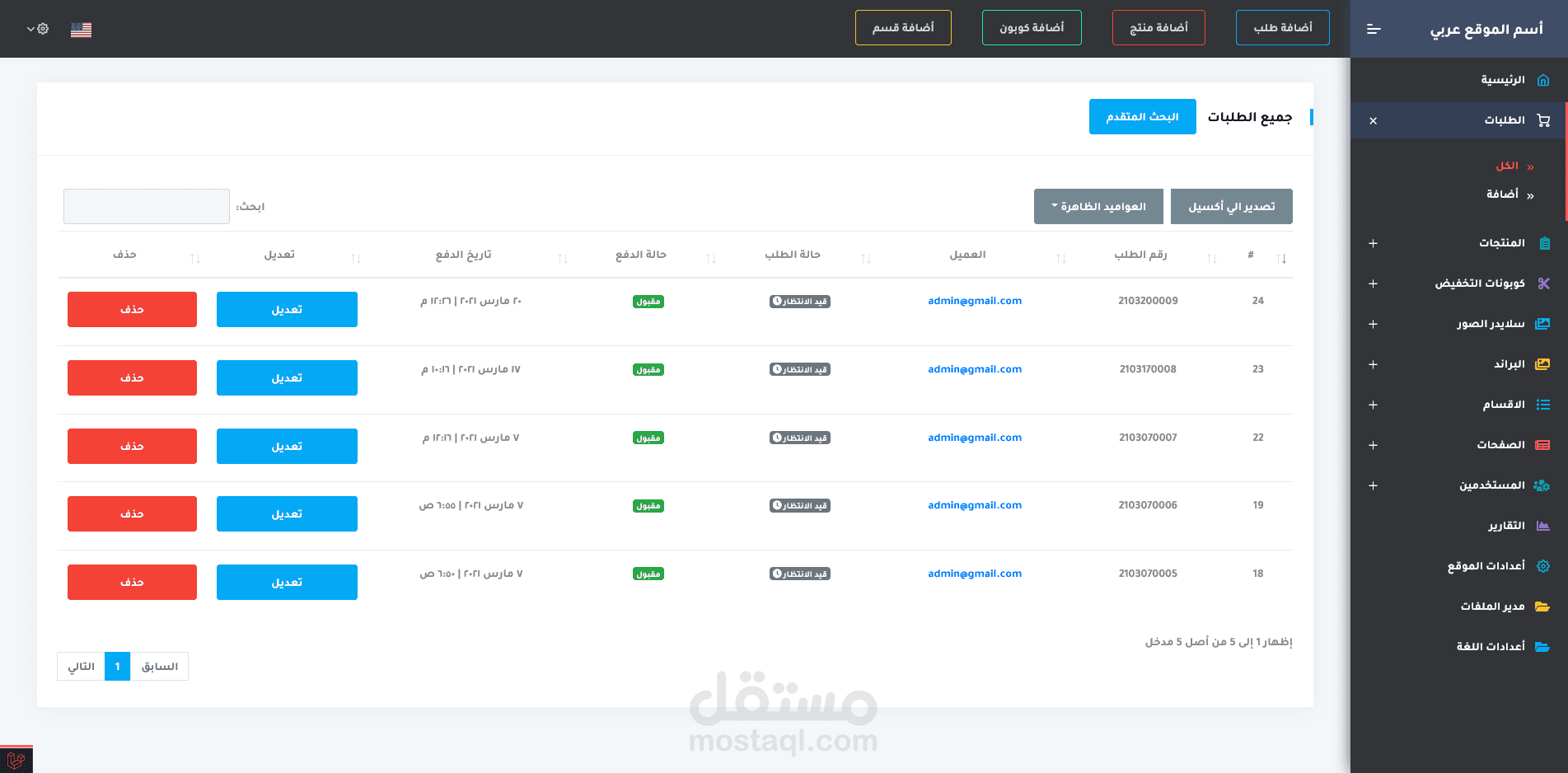Image resolution: width=1568 pixels, height=773 pixels.
Task: Click the أضافة كوبون button
Action: [1032, 28]
